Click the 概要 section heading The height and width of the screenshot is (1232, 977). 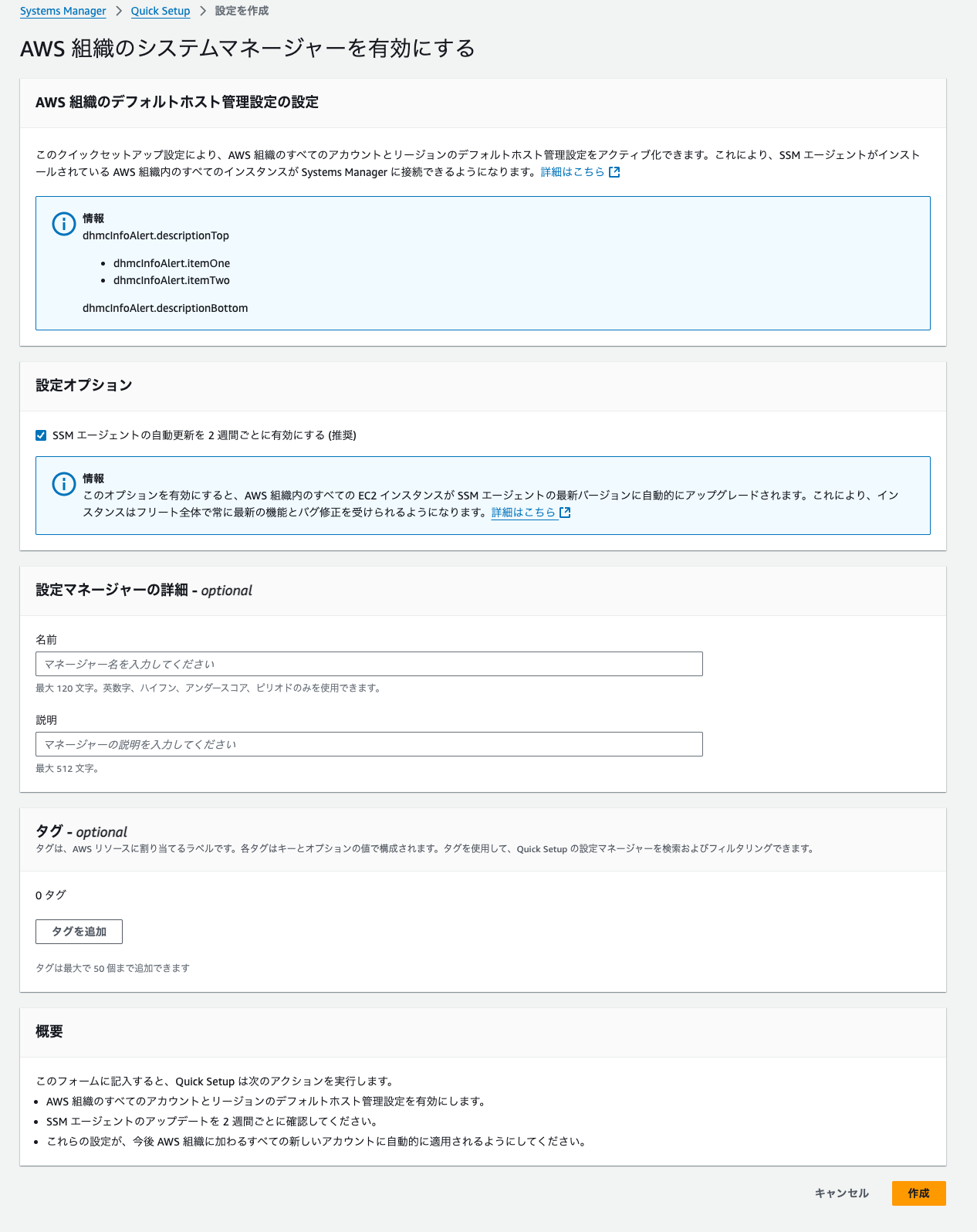click(x=49, y=1031)
